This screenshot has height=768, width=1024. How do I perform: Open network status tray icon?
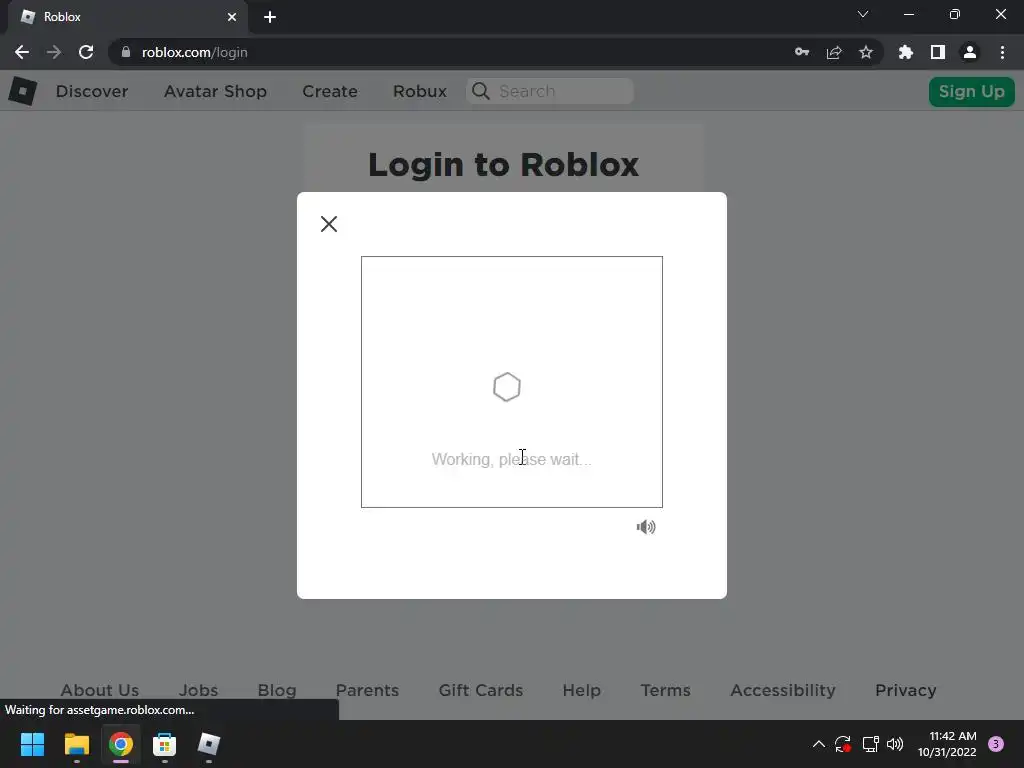point(870,744)
